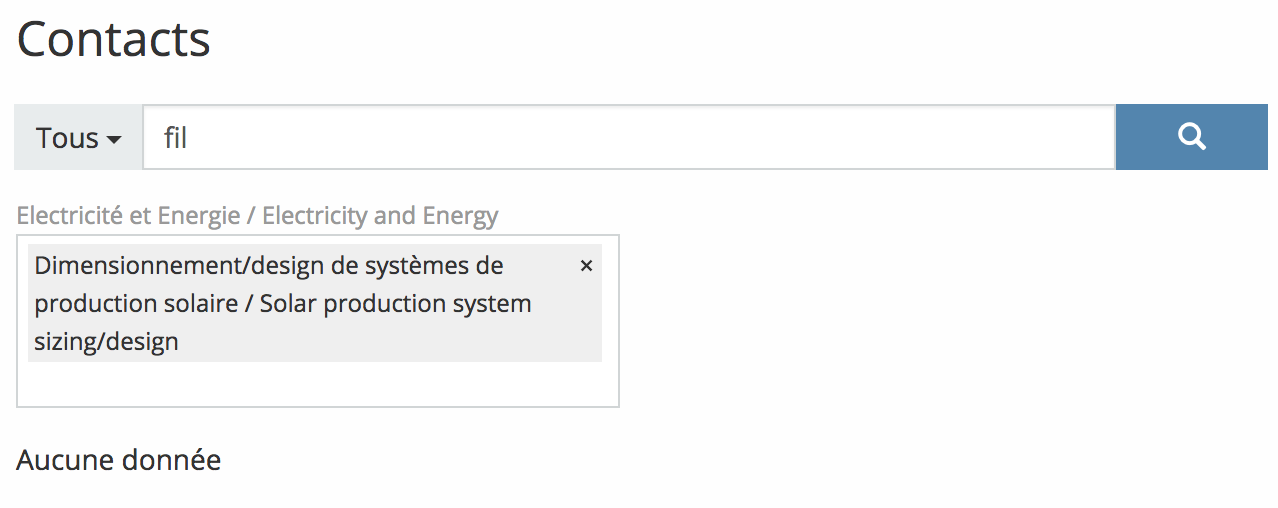This screenshot has width=1278, height=508.
Task: Place cursor after 'fil' in search box
Action: tap(190, 137)
